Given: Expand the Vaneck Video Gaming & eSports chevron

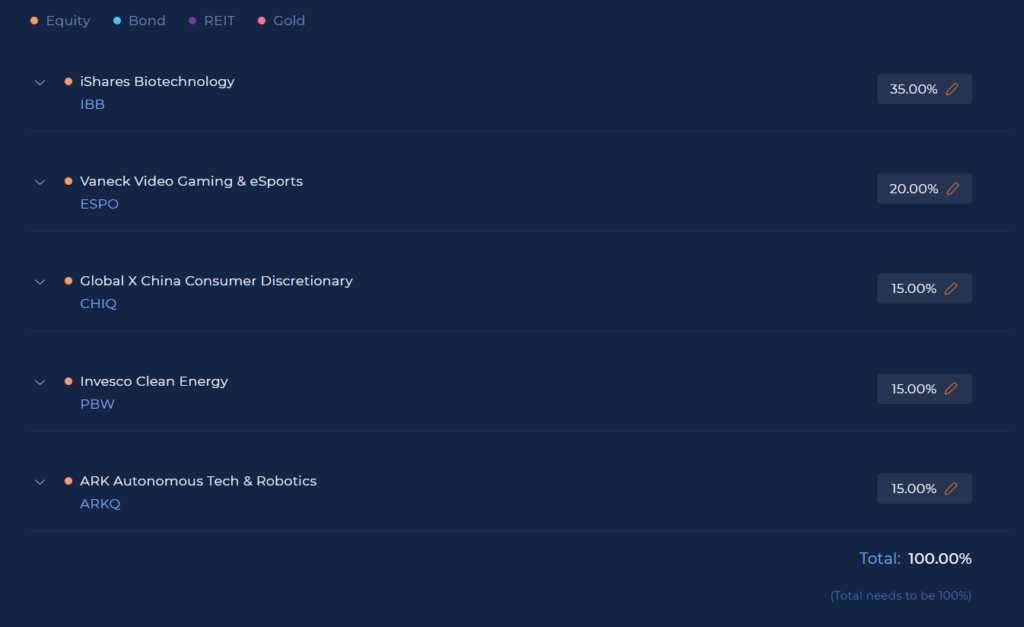Looking at the screenshot, I should pyautogui.click(x=40, y=182).
